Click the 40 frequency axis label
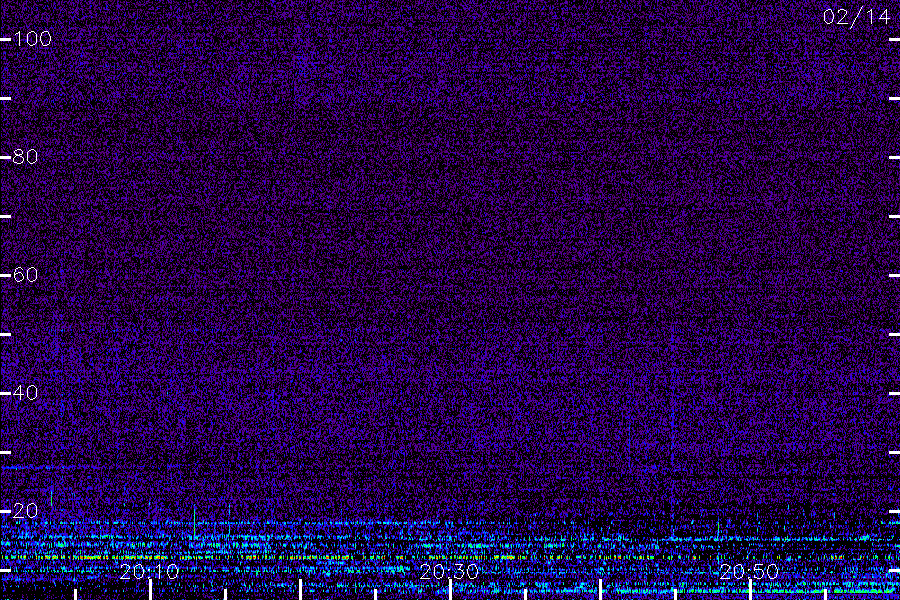900x600 pixels. (25, 393)
